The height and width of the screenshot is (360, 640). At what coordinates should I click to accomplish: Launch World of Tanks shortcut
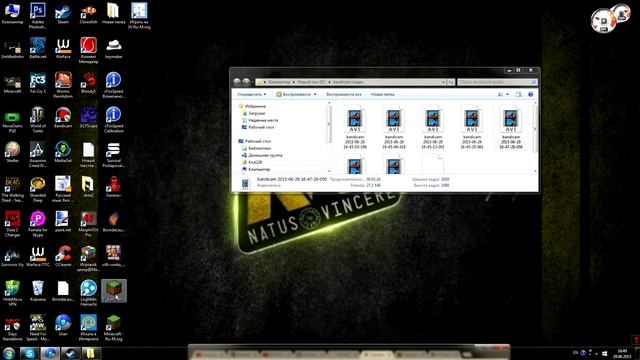[x=38, y=120]
